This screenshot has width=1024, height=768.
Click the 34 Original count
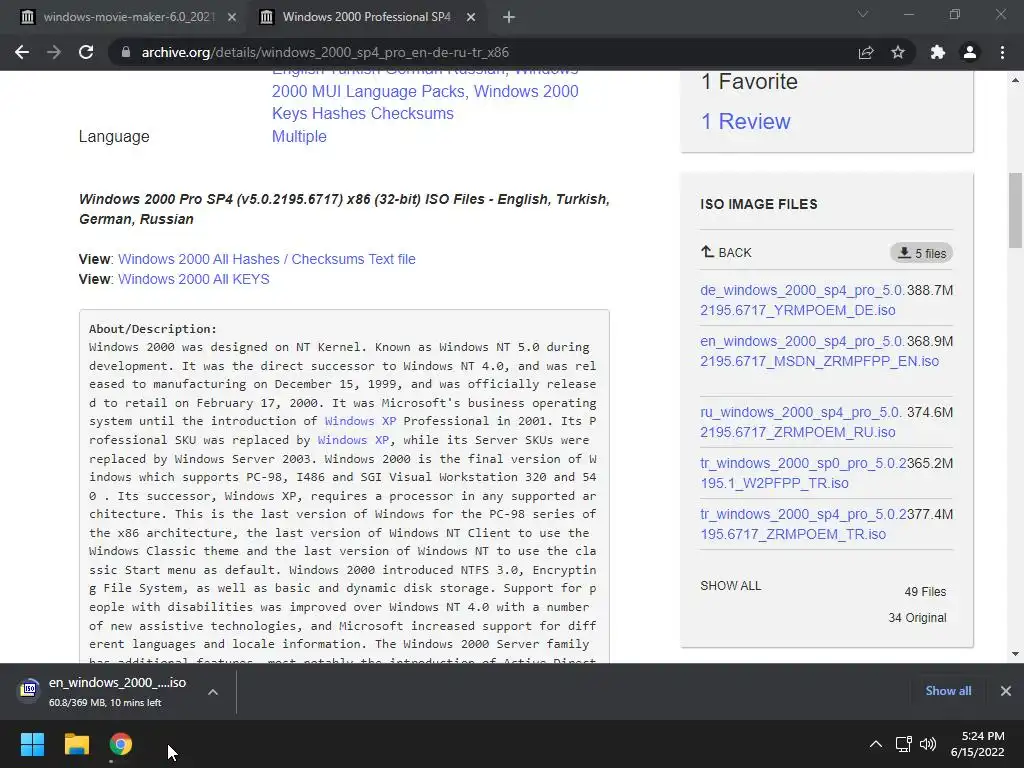[x=917, y=618]
